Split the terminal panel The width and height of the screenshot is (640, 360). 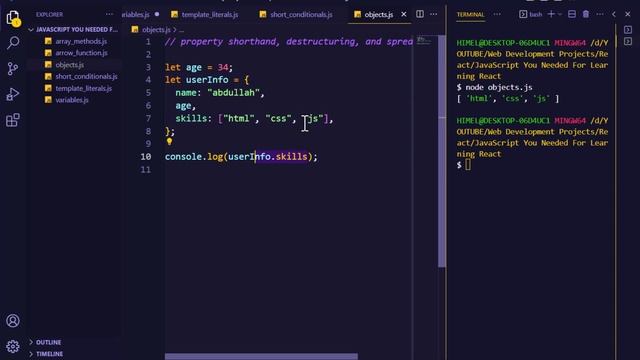(572, 14)
